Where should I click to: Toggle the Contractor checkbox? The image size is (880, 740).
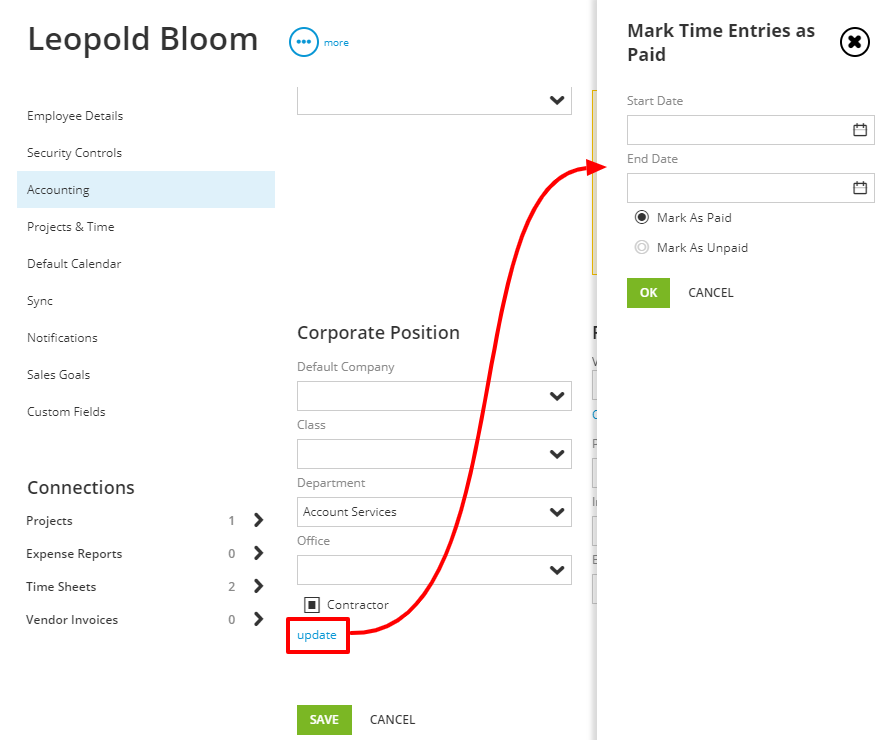pyautogui.click(x=311, y=605)
